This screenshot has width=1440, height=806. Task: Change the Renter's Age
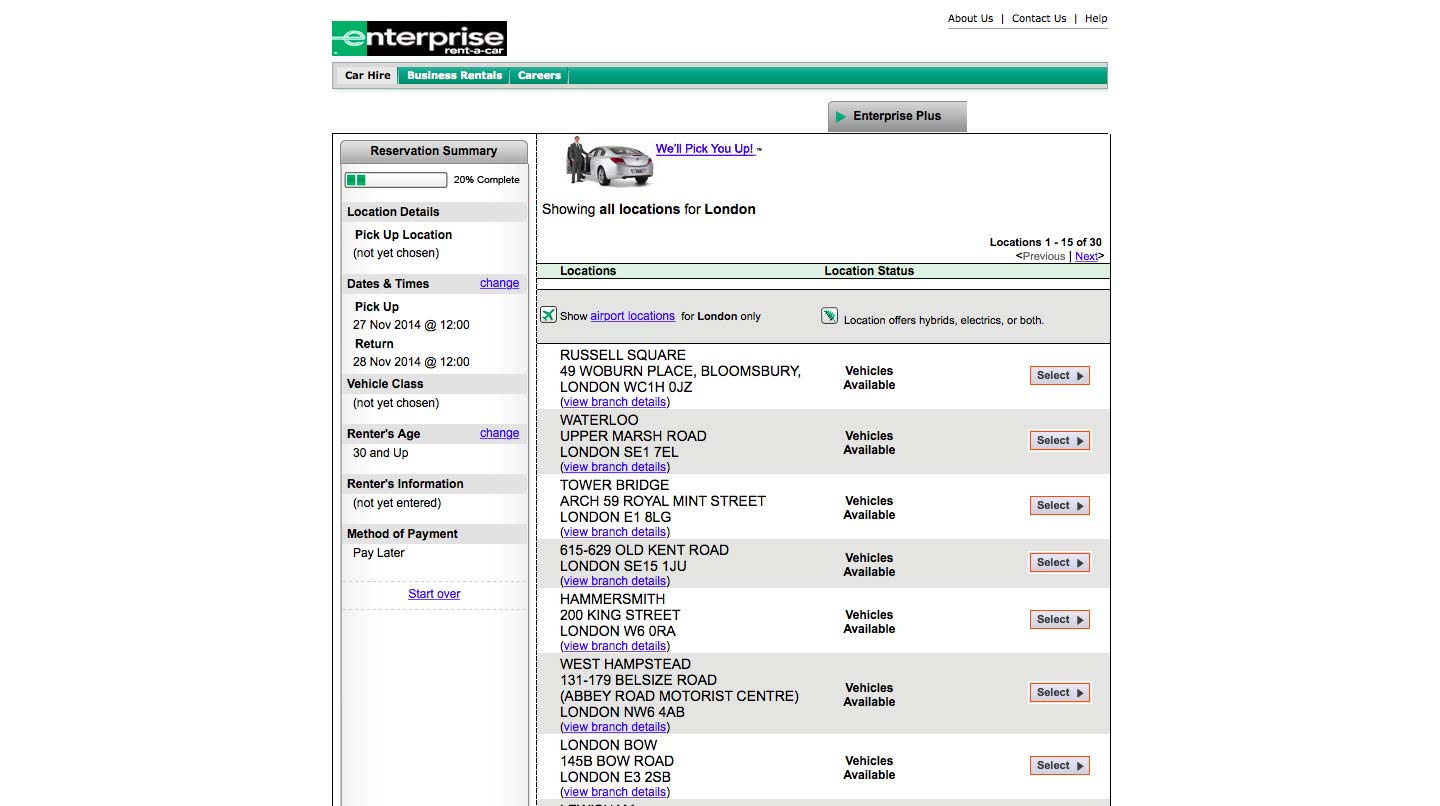click(x=499, y=433)
